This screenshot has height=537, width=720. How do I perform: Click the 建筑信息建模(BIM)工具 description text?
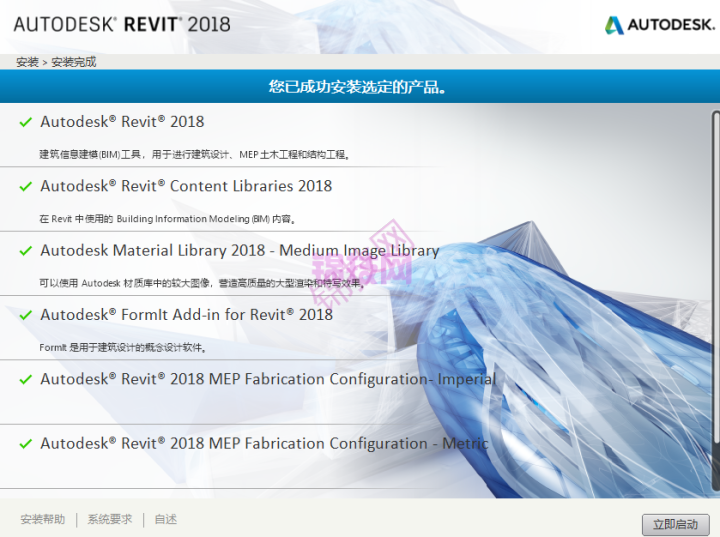coord(194,154)
